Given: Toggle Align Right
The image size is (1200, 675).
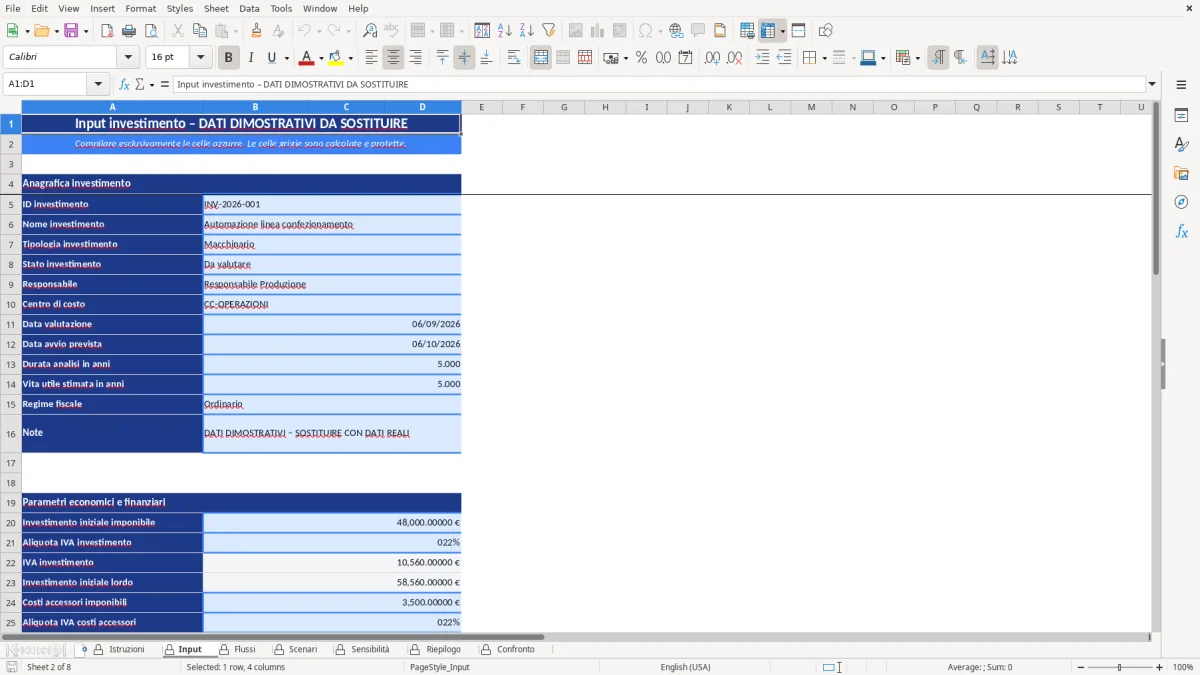Looking at the screenshot, I should coord(416,58).
